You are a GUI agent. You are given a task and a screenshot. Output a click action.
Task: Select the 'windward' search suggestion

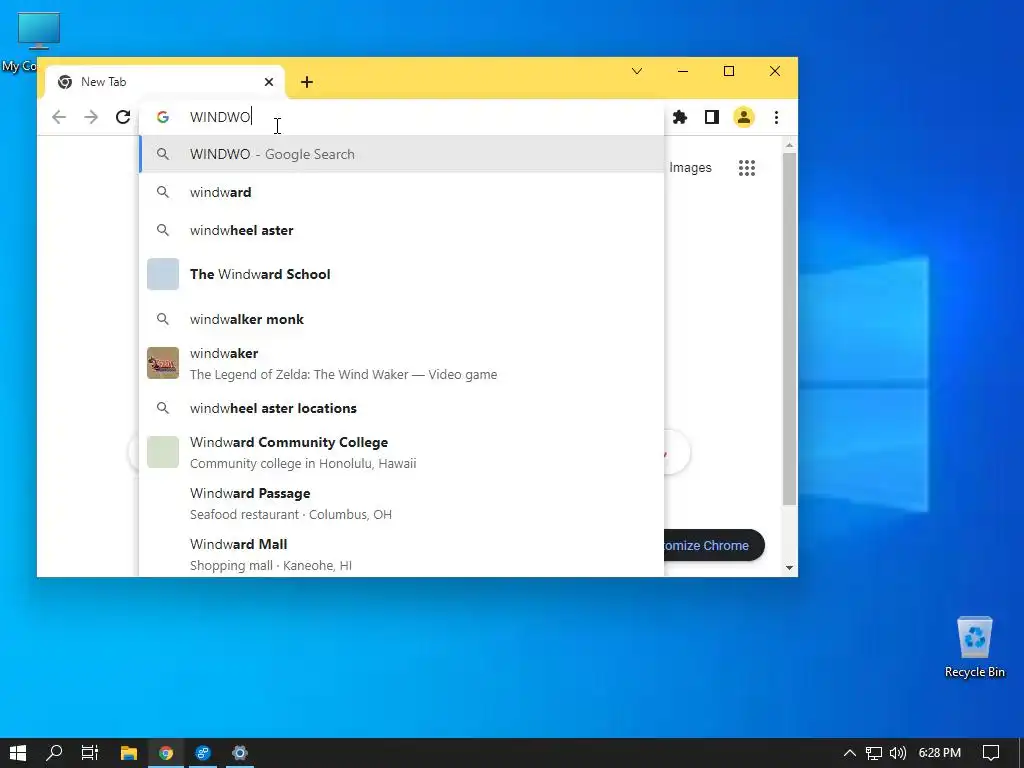pos(402,192)
